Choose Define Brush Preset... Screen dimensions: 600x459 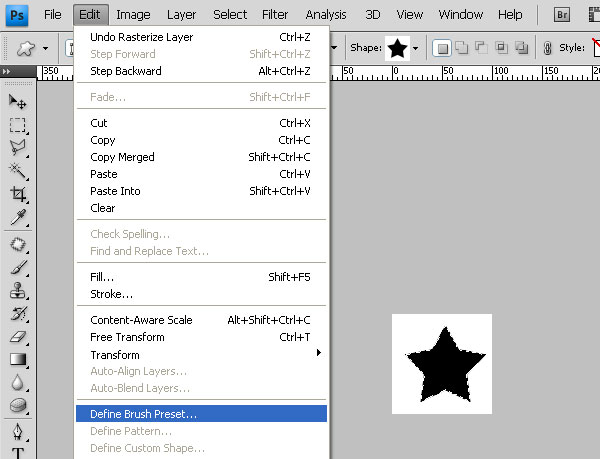tap(201, 414)
